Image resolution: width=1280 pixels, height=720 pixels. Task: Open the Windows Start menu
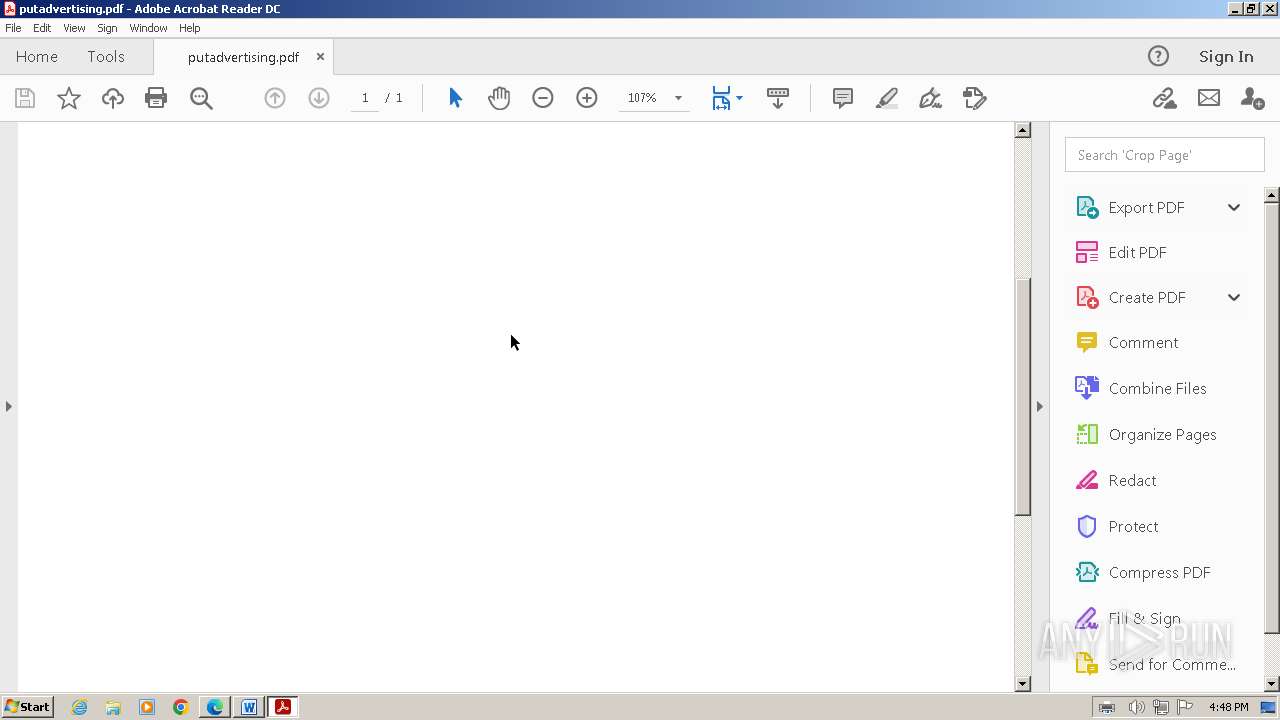tap(28, 707)
